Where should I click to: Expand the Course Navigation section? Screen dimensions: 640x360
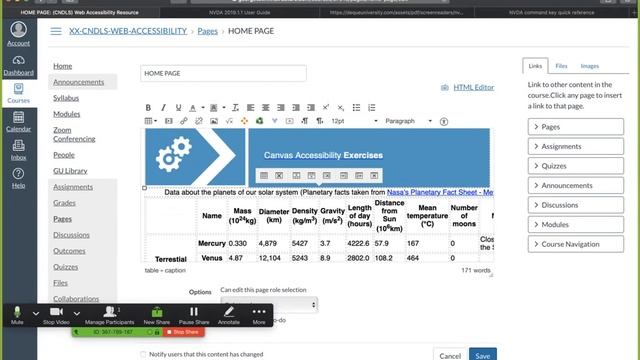pos(576,244)
